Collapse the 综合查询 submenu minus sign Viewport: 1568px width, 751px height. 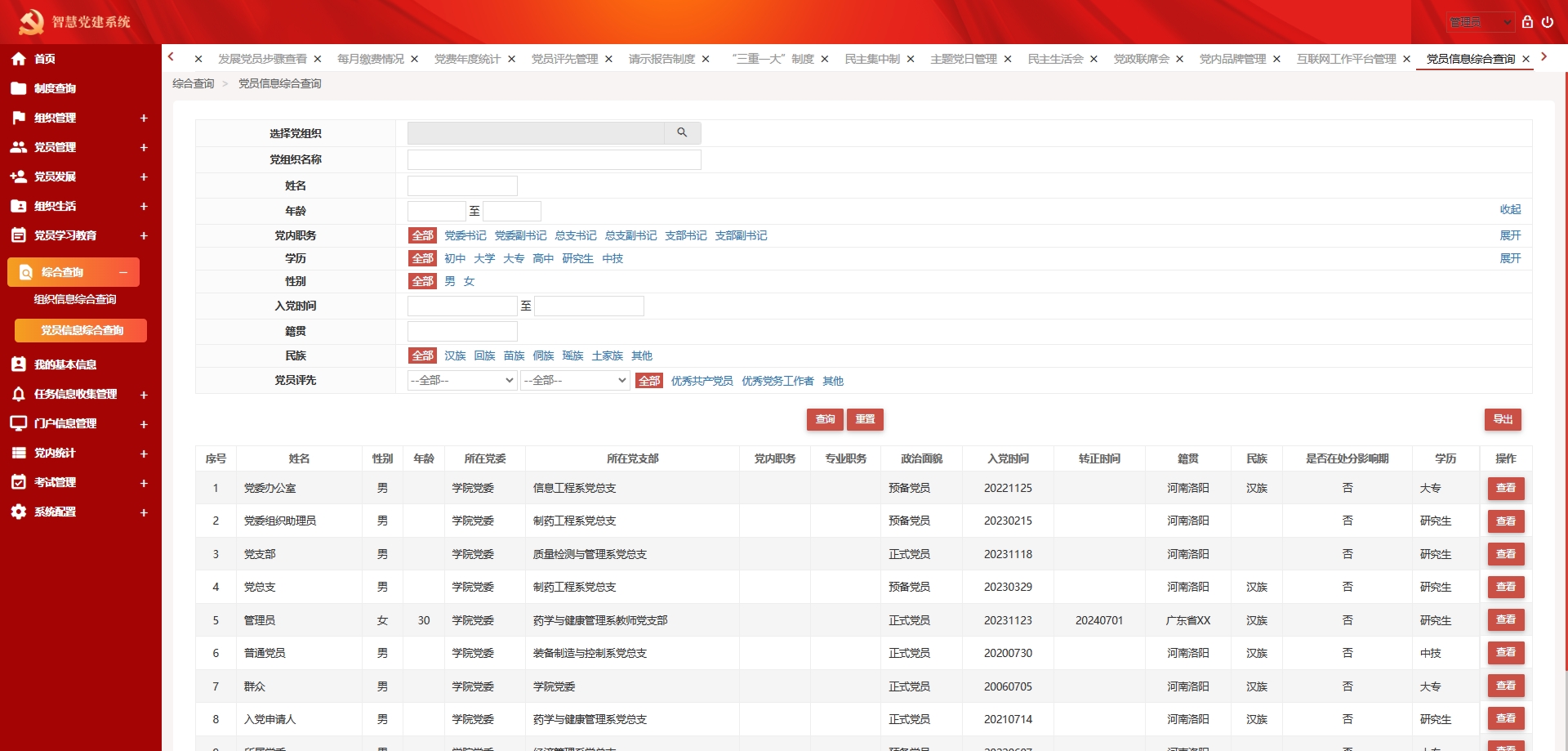coord(123,272)
